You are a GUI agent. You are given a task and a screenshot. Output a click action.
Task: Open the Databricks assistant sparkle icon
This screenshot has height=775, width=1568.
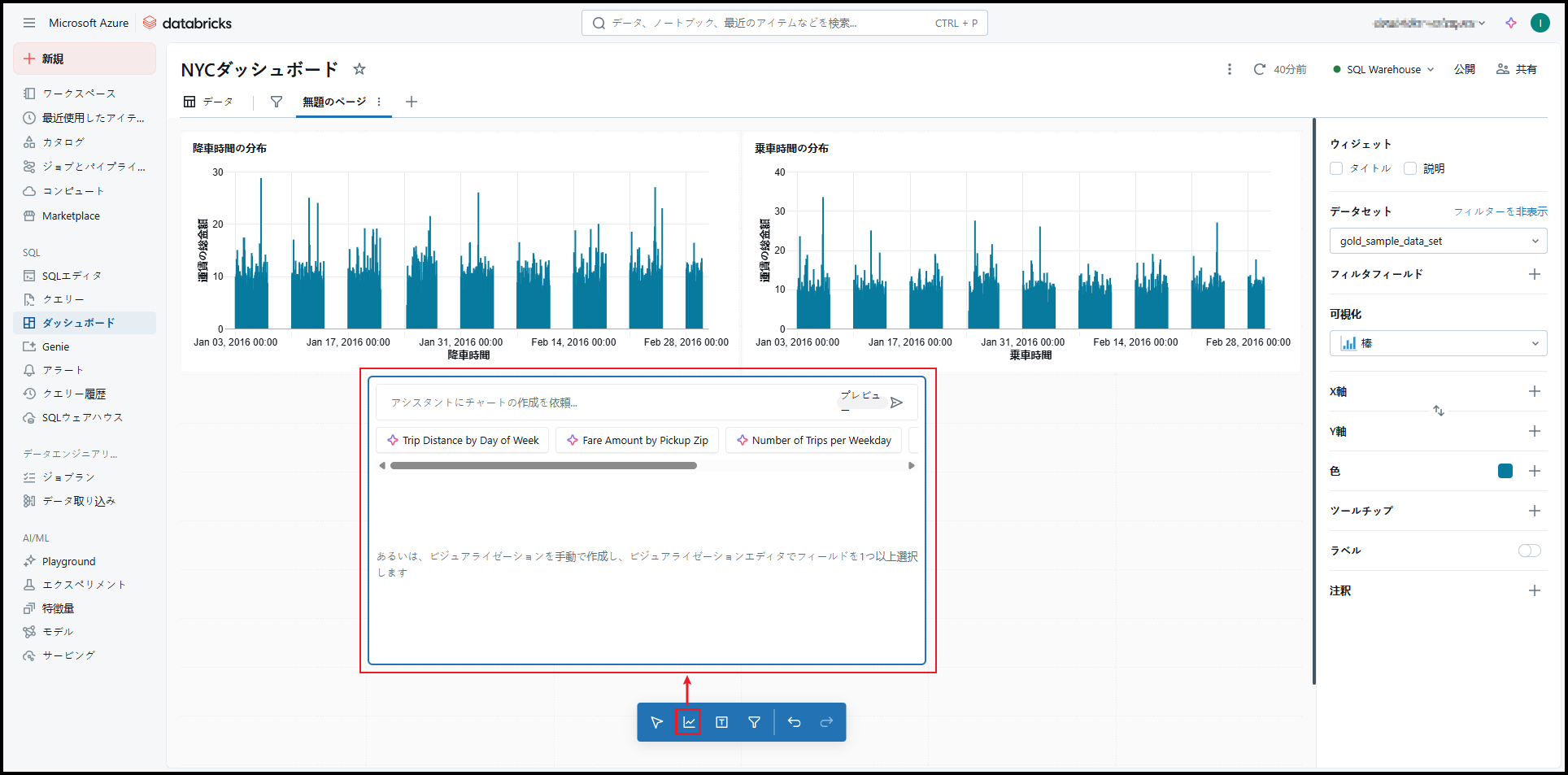click(x=1511, y=23)
